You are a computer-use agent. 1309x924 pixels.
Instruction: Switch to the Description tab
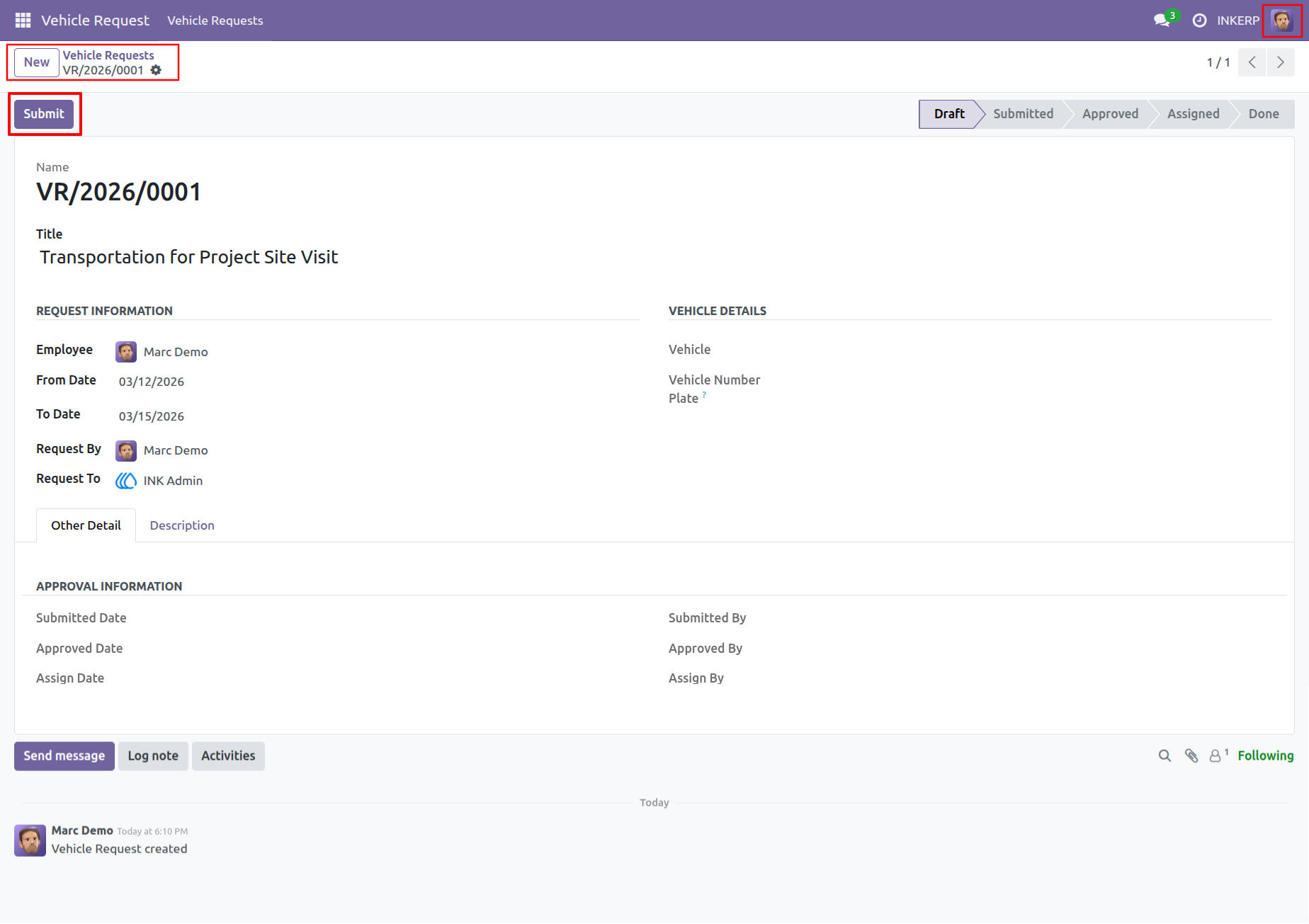click(182, 525)
